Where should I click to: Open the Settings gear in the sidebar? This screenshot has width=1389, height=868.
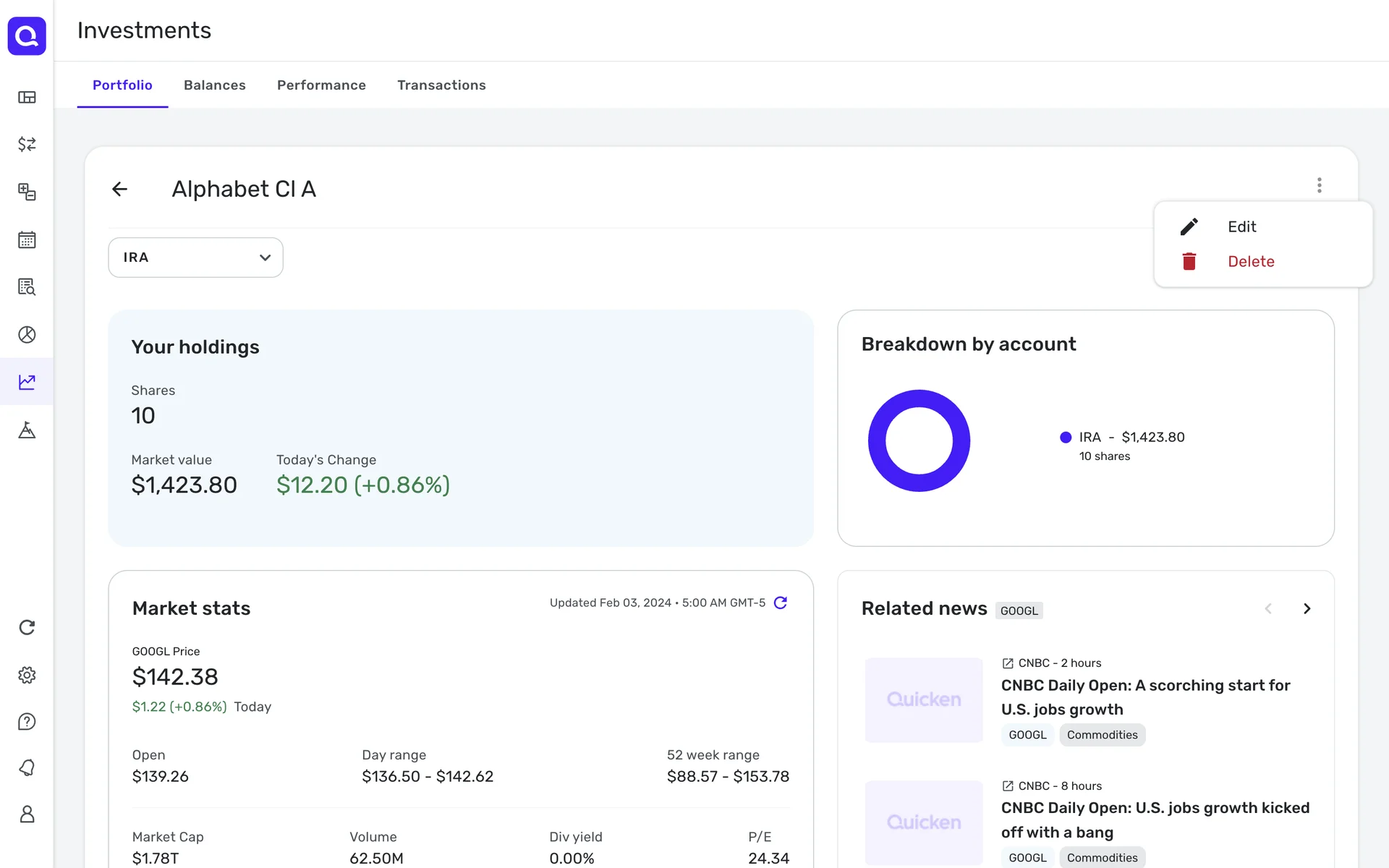click(x=27, y=675)
